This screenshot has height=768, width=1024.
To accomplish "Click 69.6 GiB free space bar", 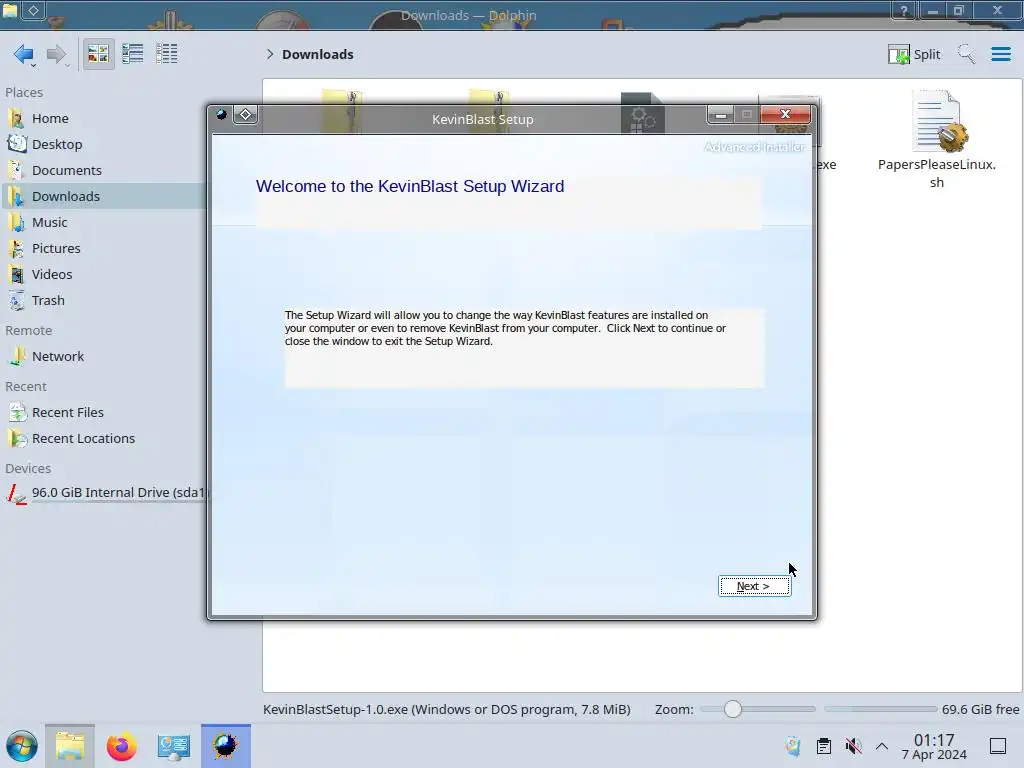I will click(x=880, y=709).
